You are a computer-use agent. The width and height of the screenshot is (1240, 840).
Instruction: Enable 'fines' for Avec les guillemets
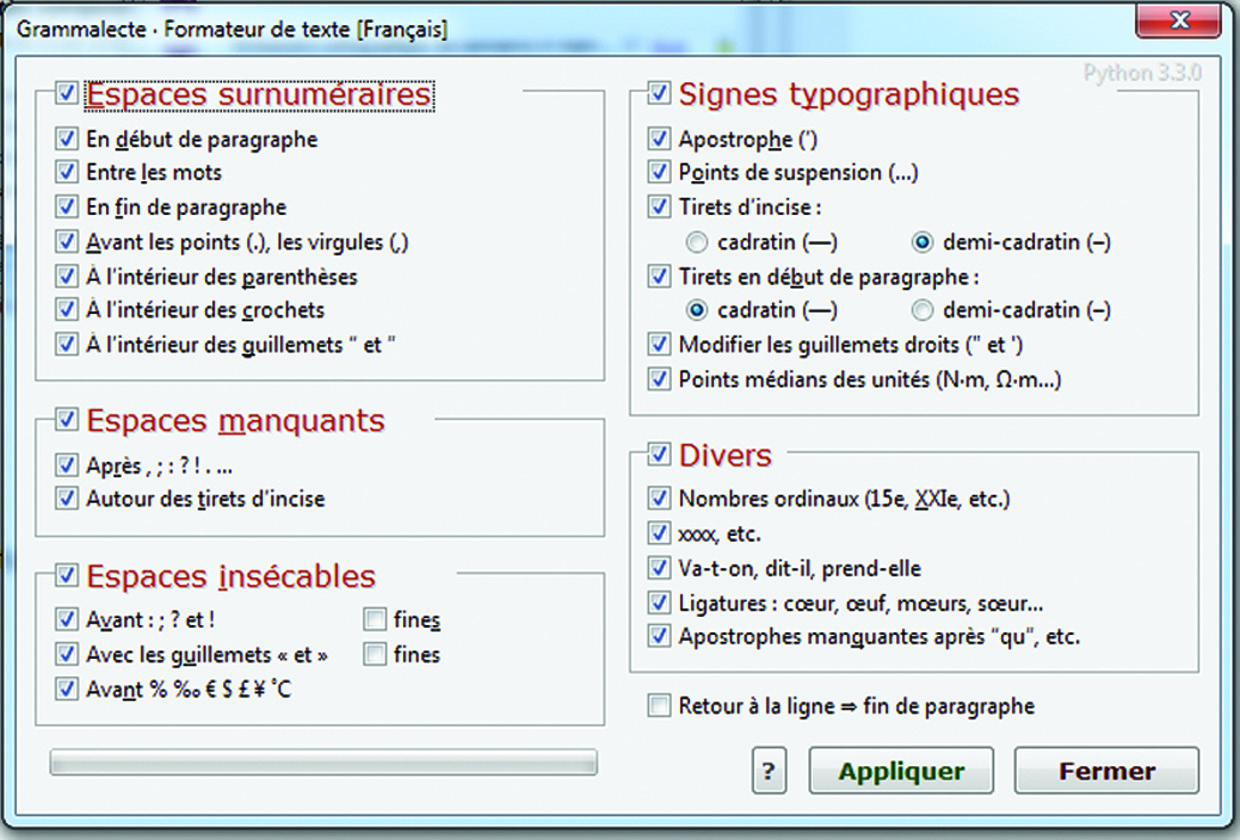[x=375, y=655]
